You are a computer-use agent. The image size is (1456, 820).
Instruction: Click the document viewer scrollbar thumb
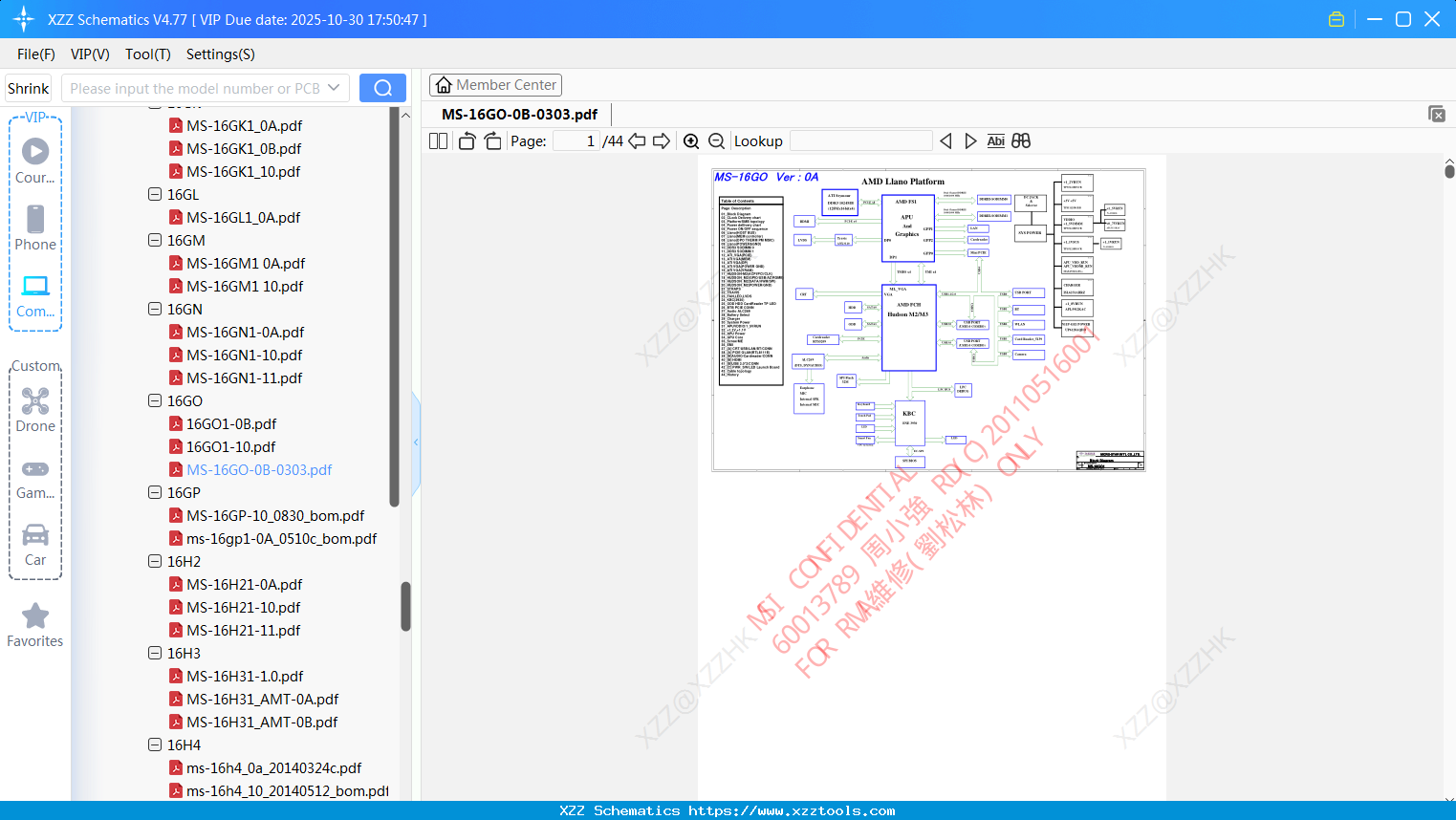pos(1449,171)
